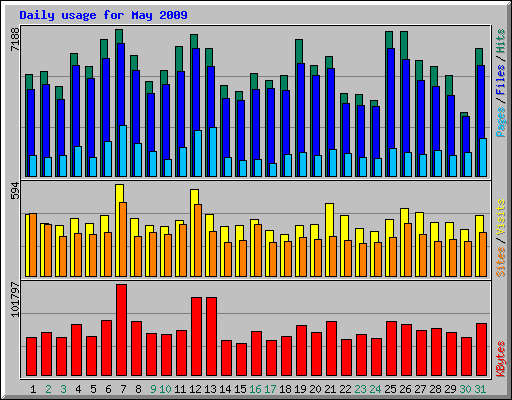The image size is (512, 400).
Task: Click day 10 on the x-axis
Action: point(165,389)
